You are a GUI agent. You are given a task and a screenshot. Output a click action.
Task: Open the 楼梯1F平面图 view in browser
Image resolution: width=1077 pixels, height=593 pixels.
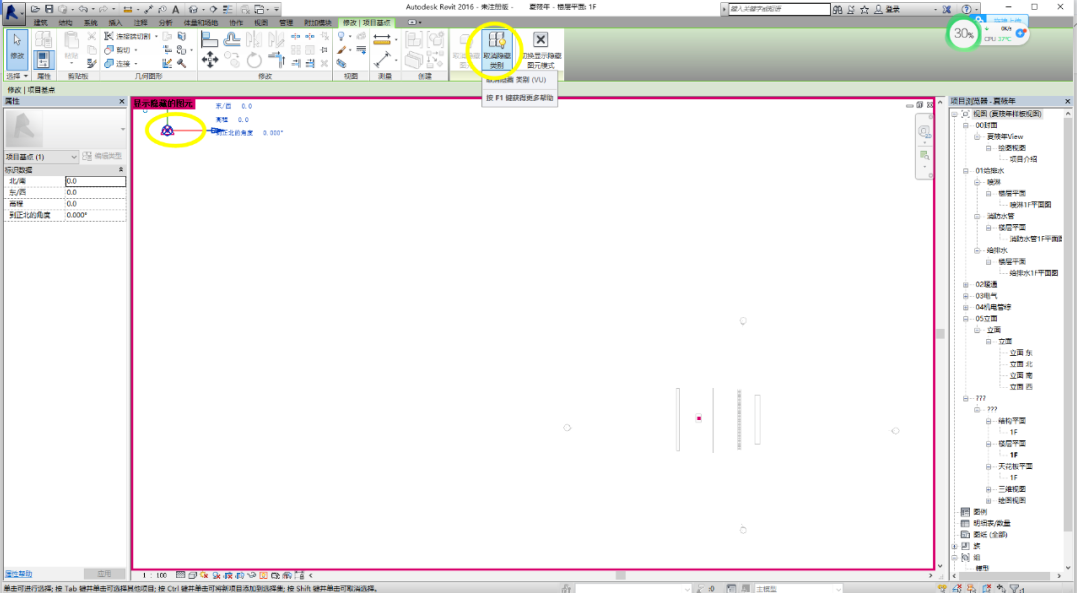1030,204
